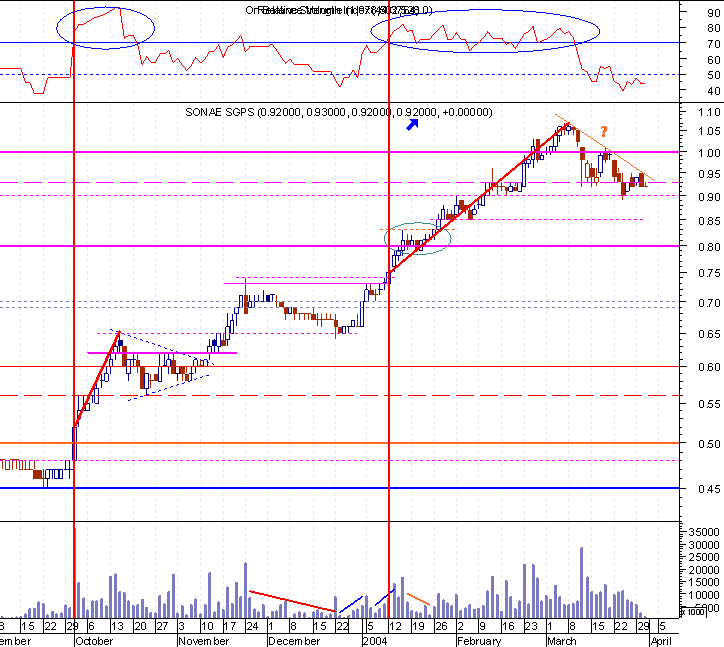Pick the 0.75 price axis label
Viewport: 724px width, 647px height.
click(x=709, y=273)
